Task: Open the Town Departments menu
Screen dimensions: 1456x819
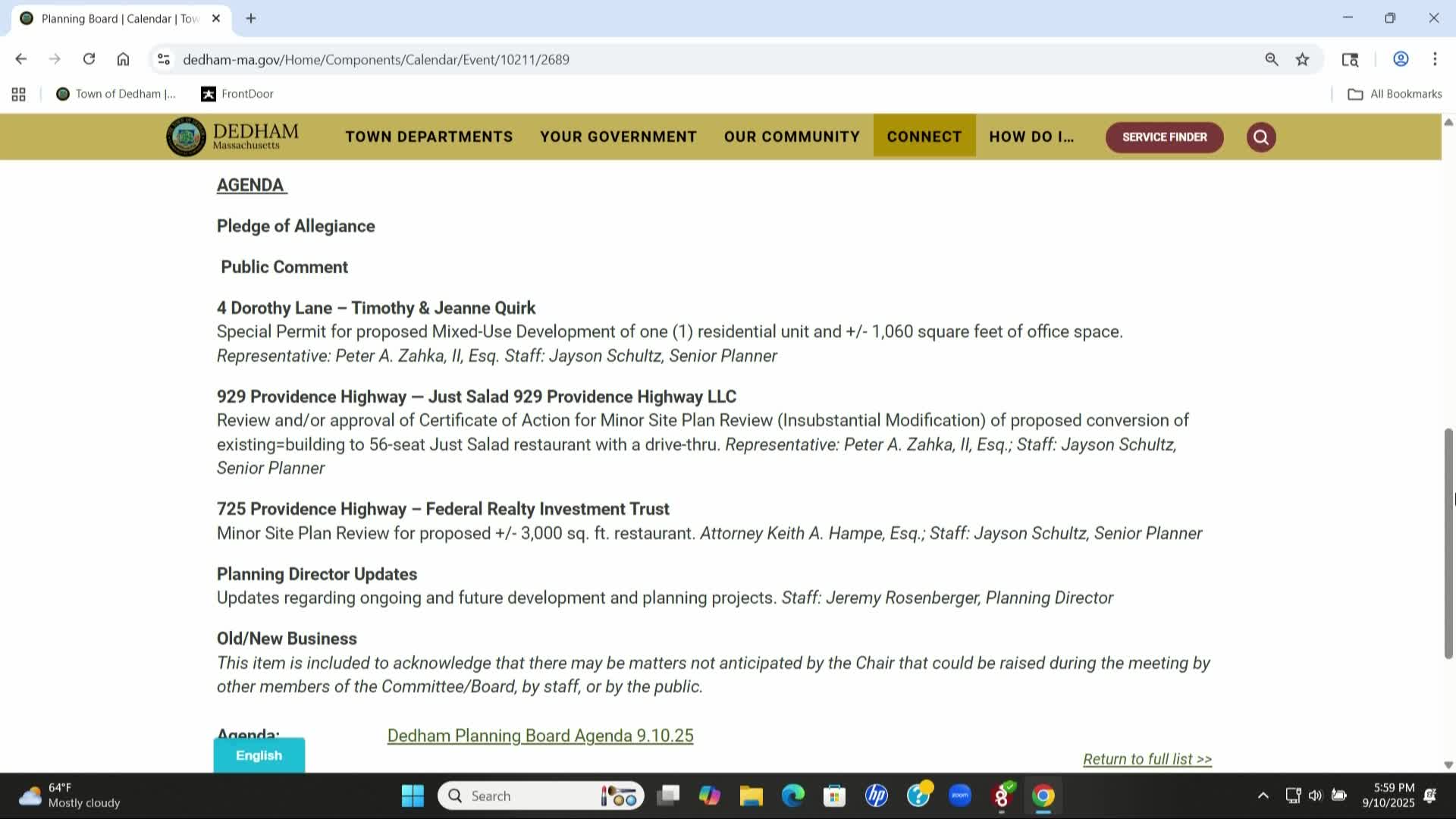Action: [428, 136]
